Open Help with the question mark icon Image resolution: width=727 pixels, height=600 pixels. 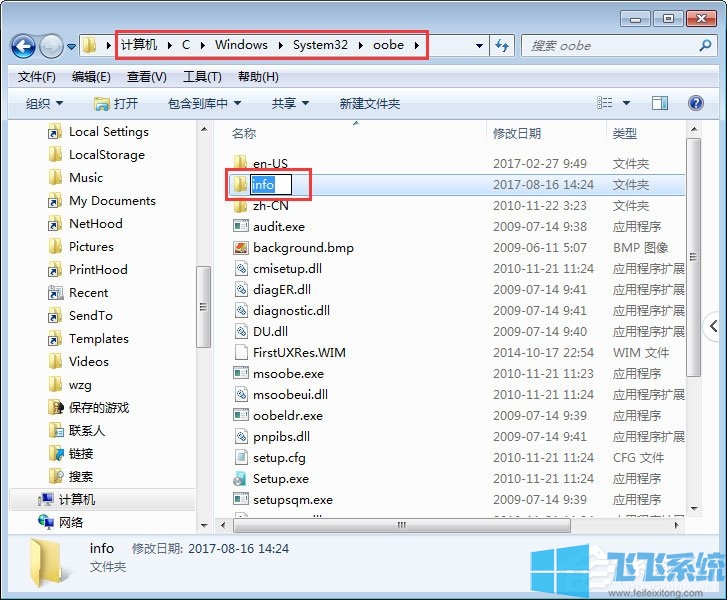click(695, 103)
